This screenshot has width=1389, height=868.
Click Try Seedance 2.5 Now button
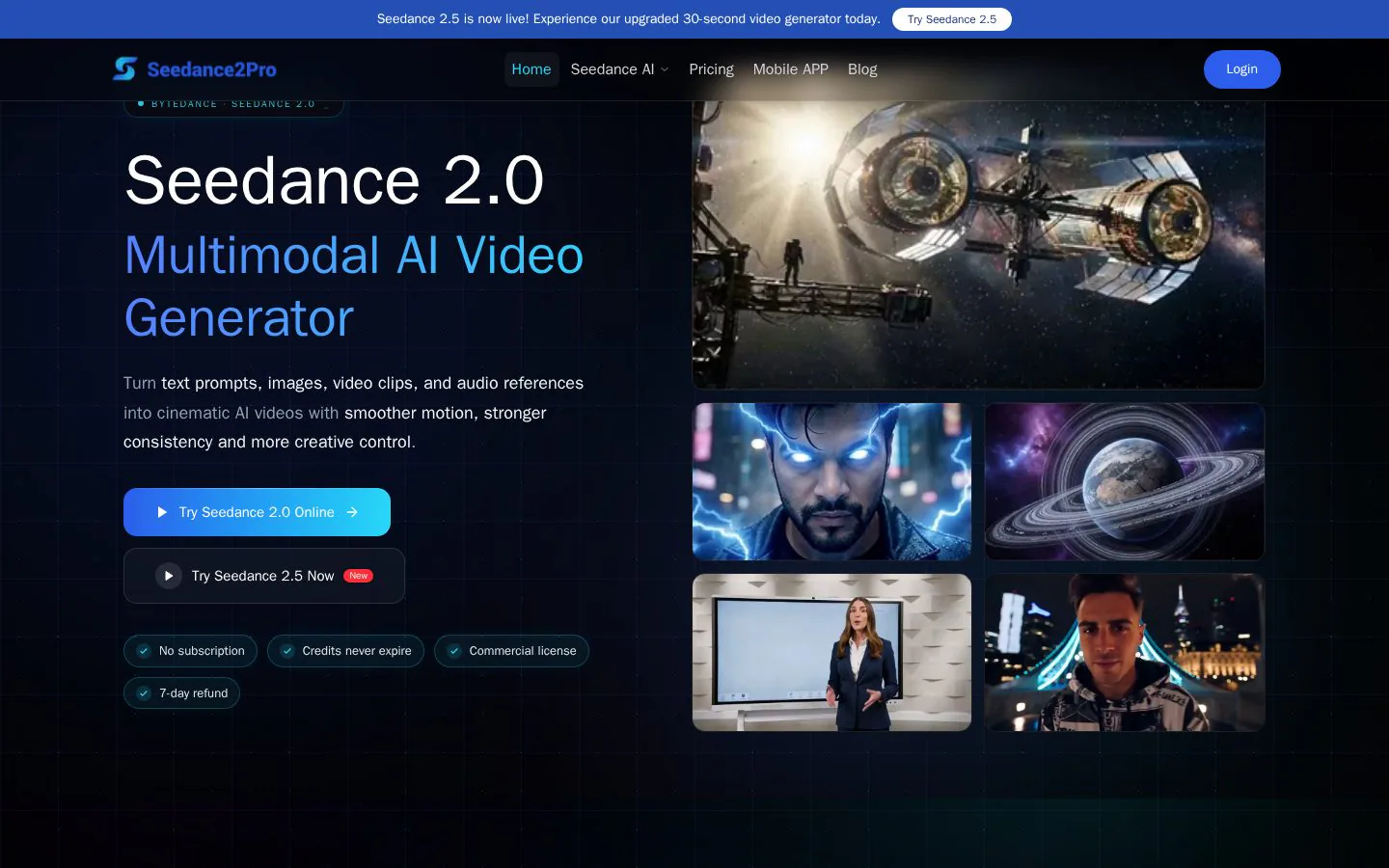pyautogui.click(x=263, y=576)
